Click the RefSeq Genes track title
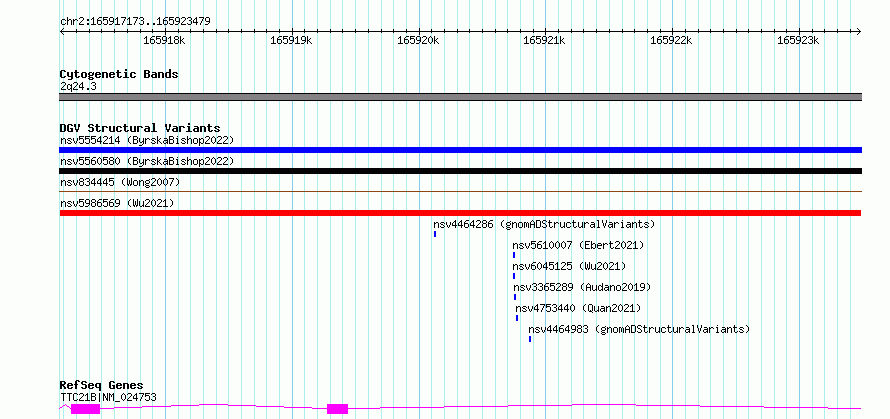The height and width of the screenshot is (419, 890). tap(102, 386)
